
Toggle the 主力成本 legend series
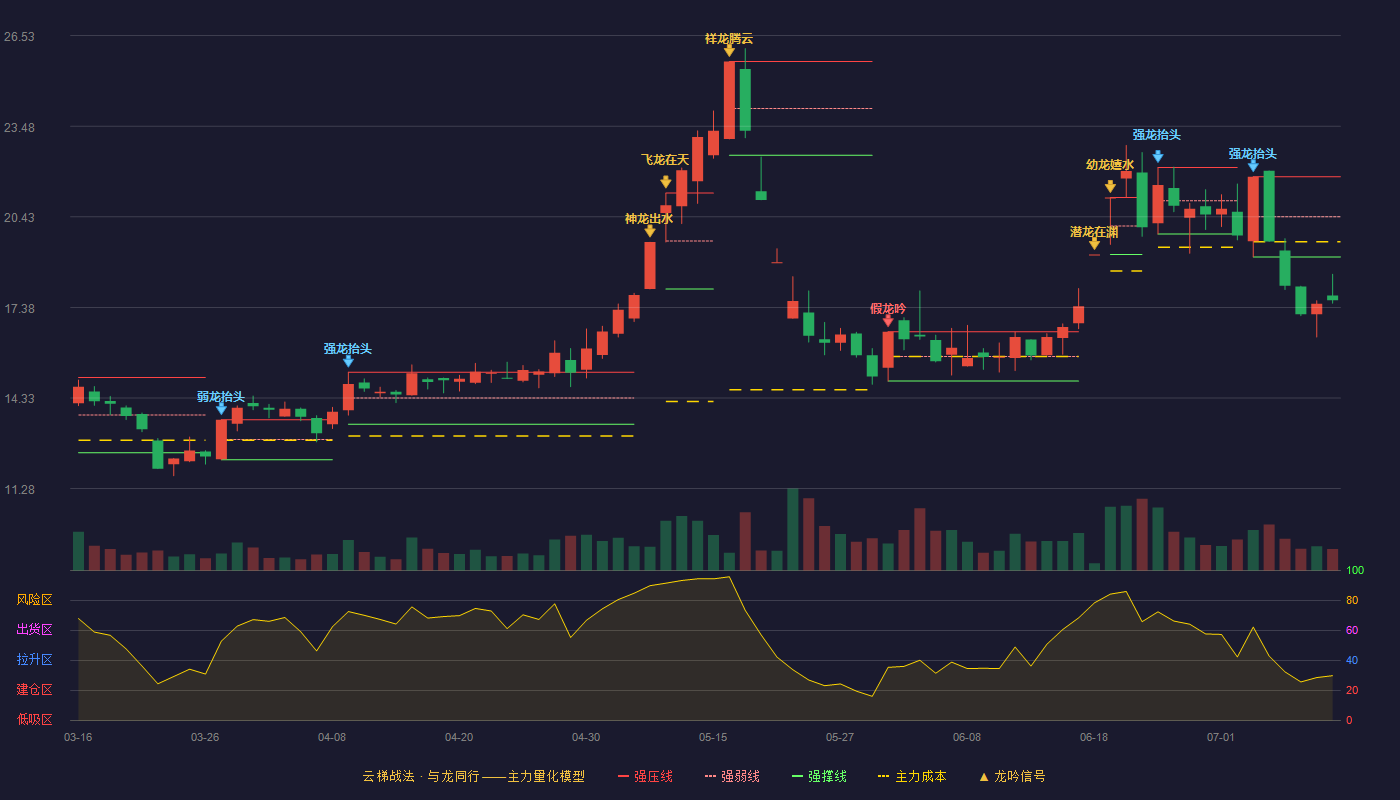[912, 776]
